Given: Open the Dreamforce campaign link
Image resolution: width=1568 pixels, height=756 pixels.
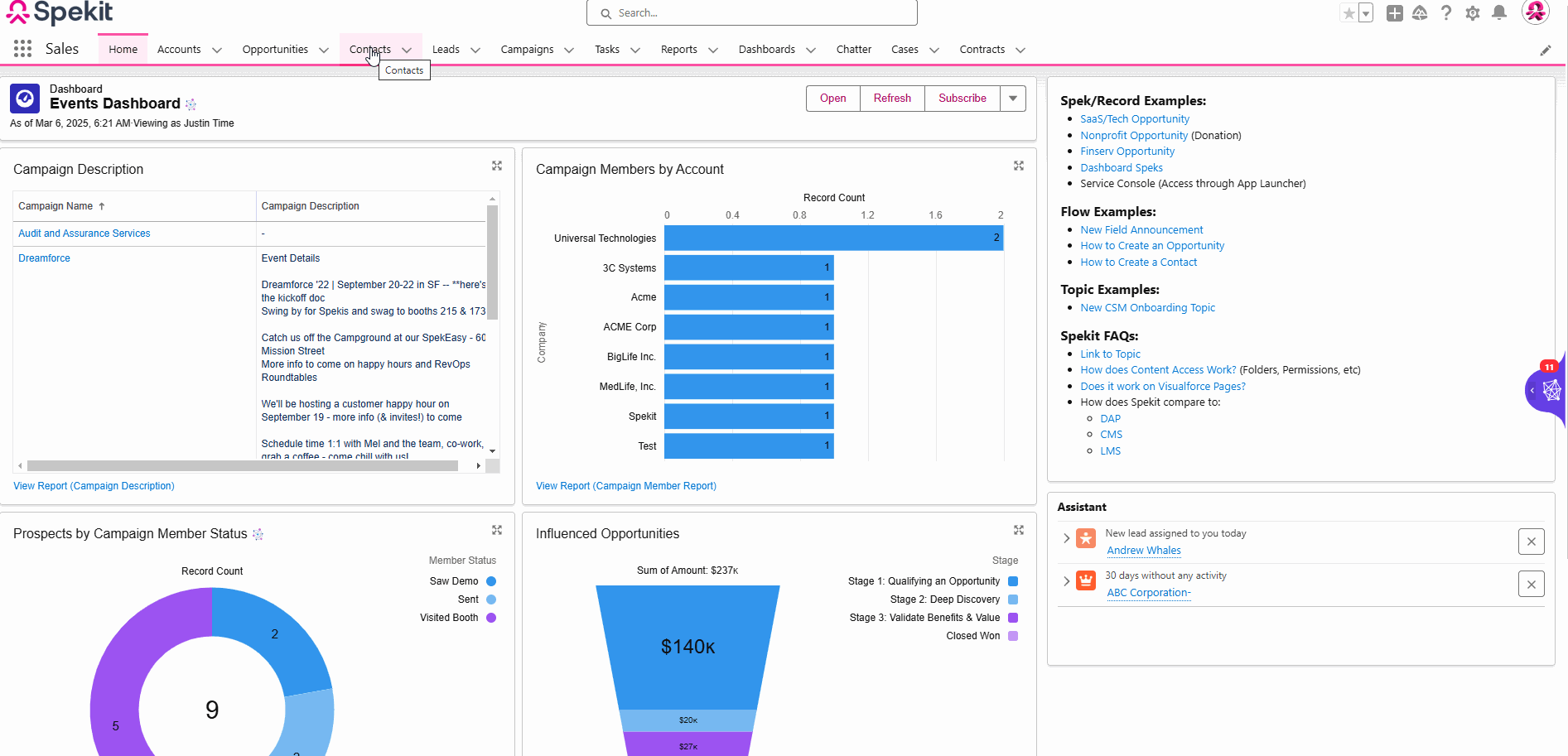Looking at the screenshot, I should click(44, 258).
